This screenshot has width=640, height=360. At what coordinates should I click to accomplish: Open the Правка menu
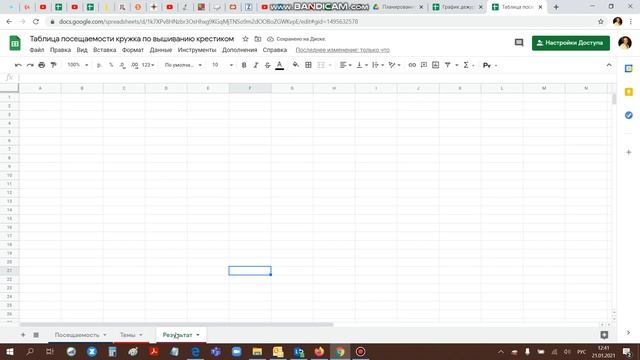60,50
